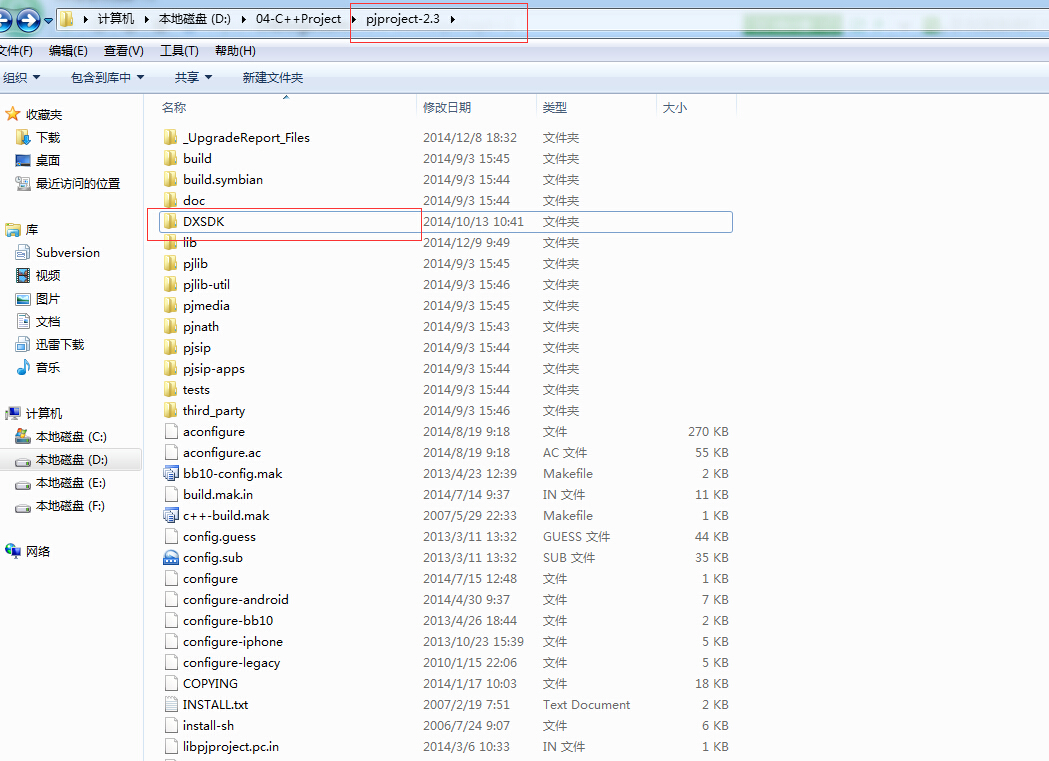The image size is (1049, 761).
Task: Click the 04-C++Project breadcrumb segment
Action: 298,19
